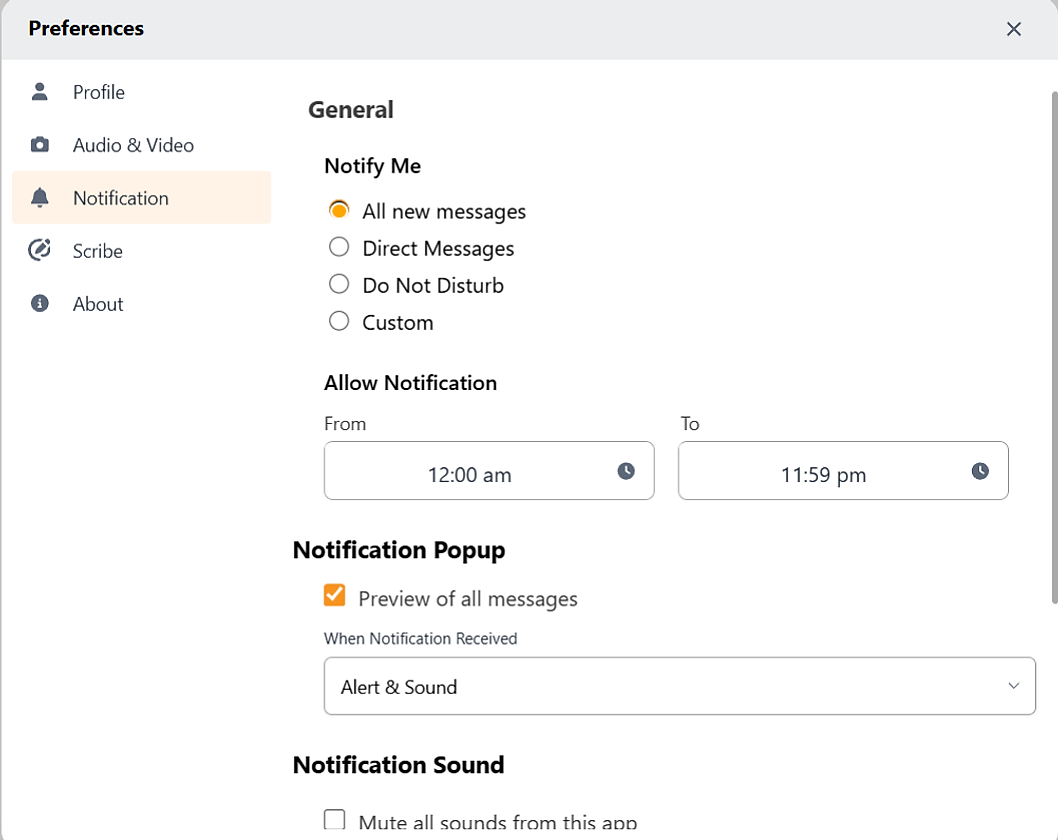1058x840 pixels.
Task: Click the To time field 11:59 pm
Action: point(843,471)
